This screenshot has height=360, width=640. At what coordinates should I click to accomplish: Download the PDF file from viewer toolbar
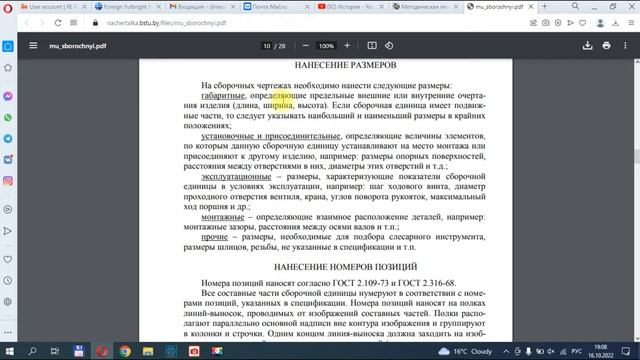587,46
